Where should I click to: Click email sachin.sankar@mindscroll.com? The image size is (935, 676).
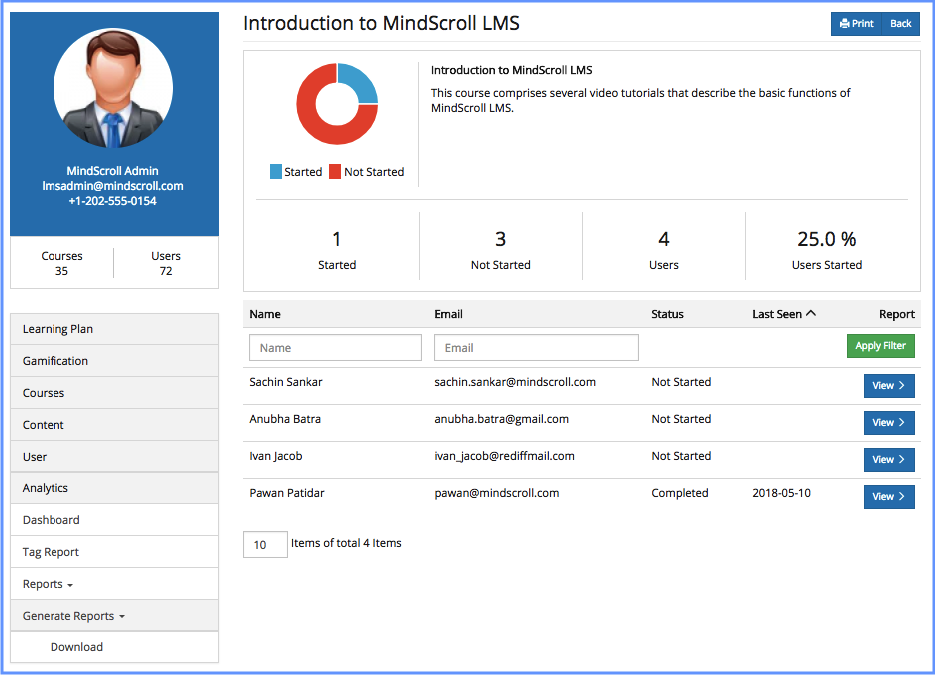coord(515,382)
